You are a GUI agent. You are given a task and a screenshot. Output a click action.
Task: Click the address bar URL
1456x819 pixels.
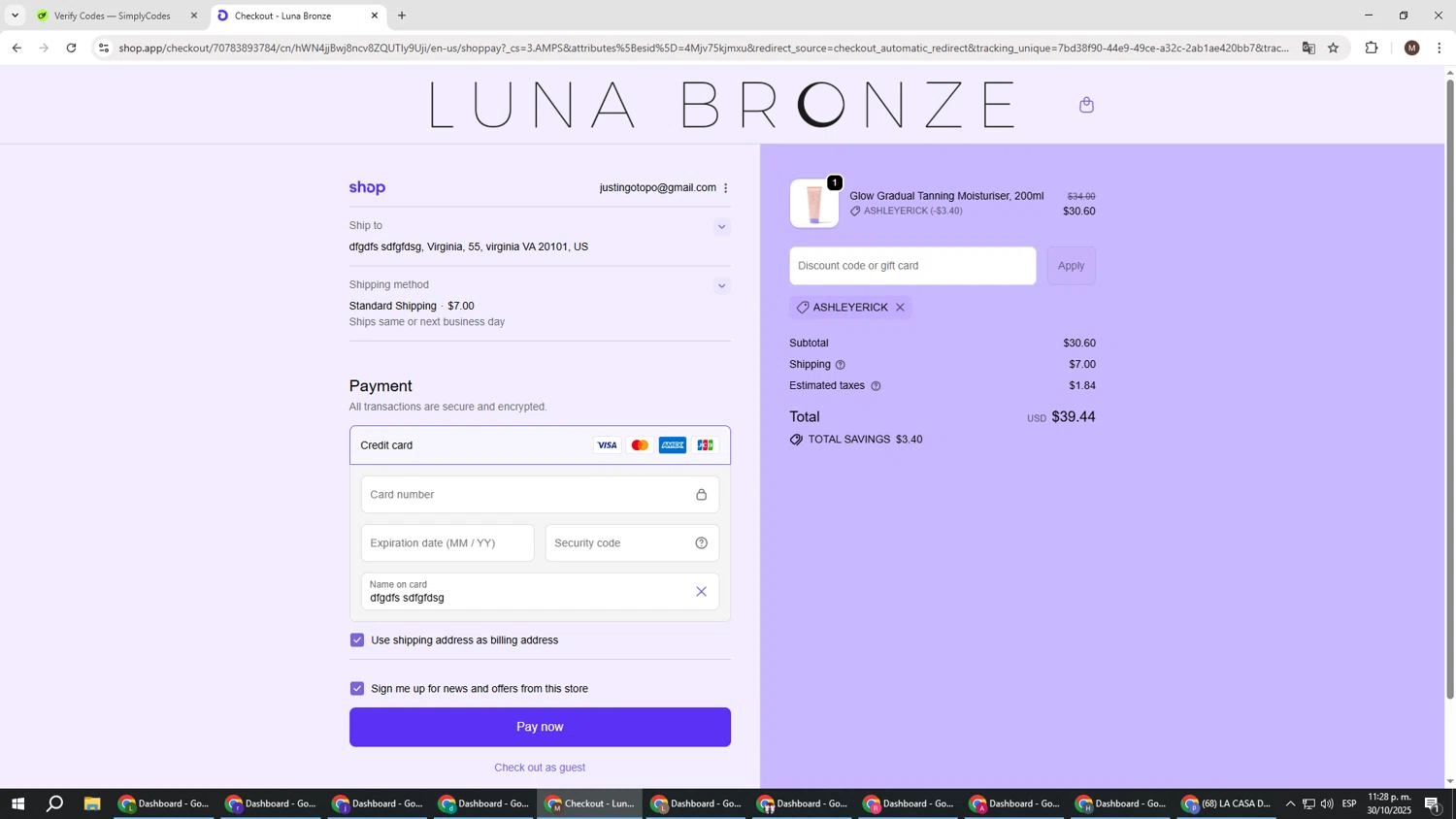point(703,48)
